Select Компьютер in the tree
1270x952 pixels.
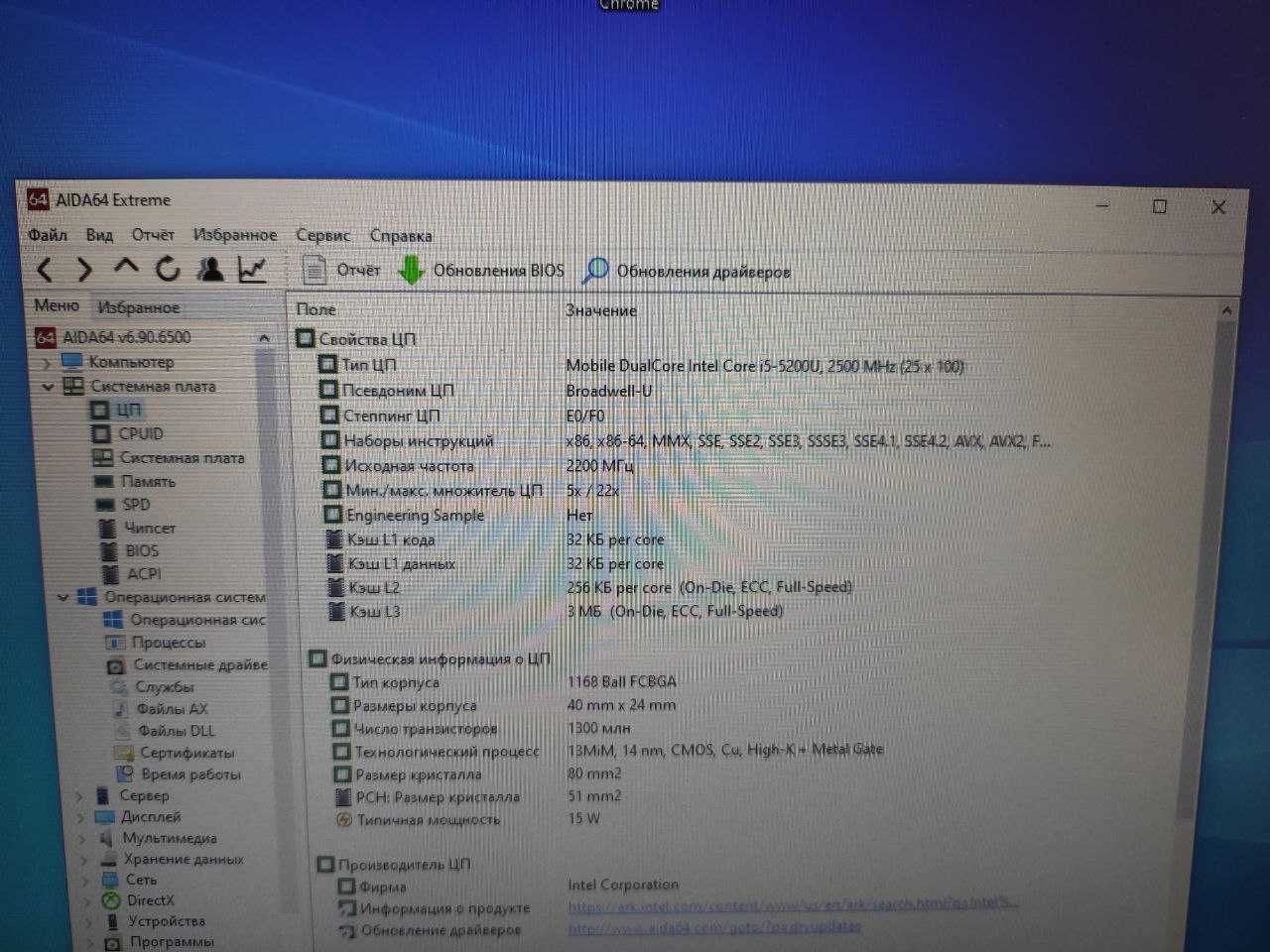pos(119,363)
